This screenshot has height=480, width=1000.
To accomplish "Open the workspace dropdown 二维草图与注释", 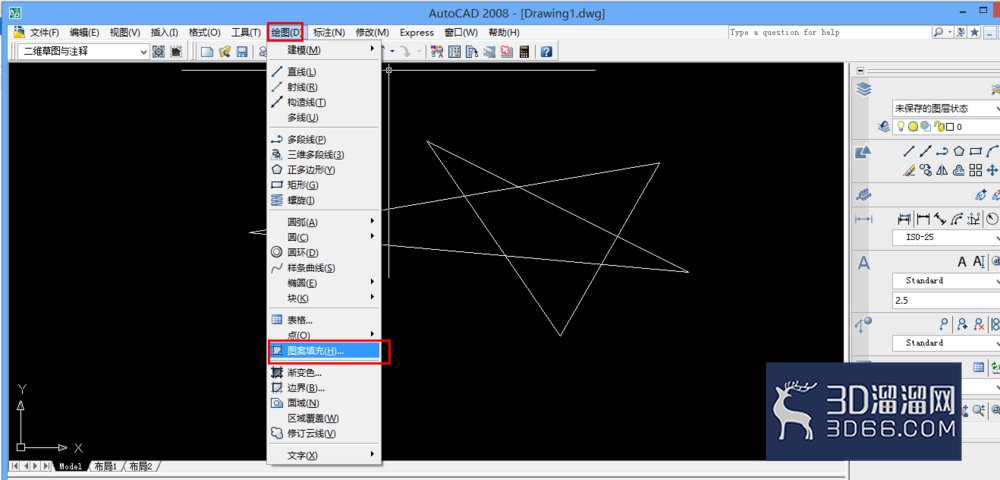I will click(x=84, y=52).
